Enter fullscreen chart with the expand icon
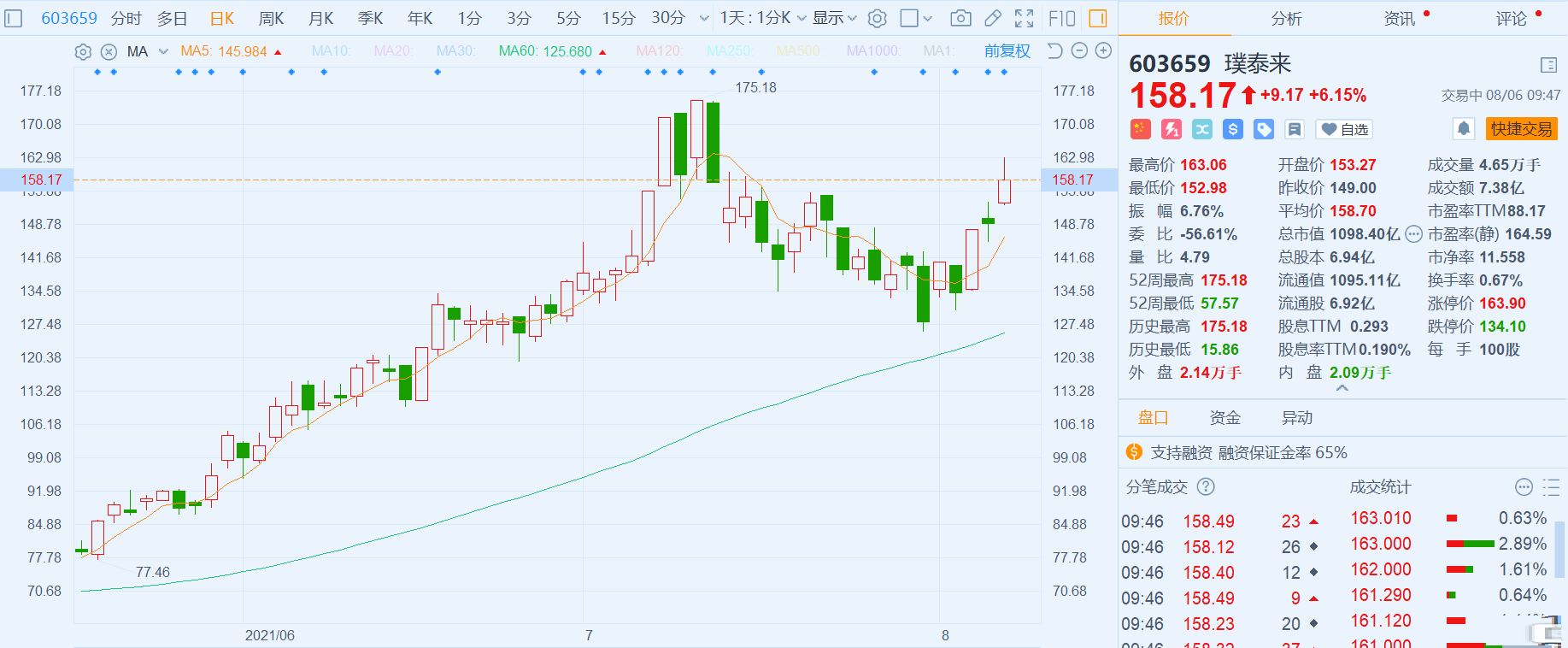This screenshot has height=648, width=1568. [x=1024, y=18]
